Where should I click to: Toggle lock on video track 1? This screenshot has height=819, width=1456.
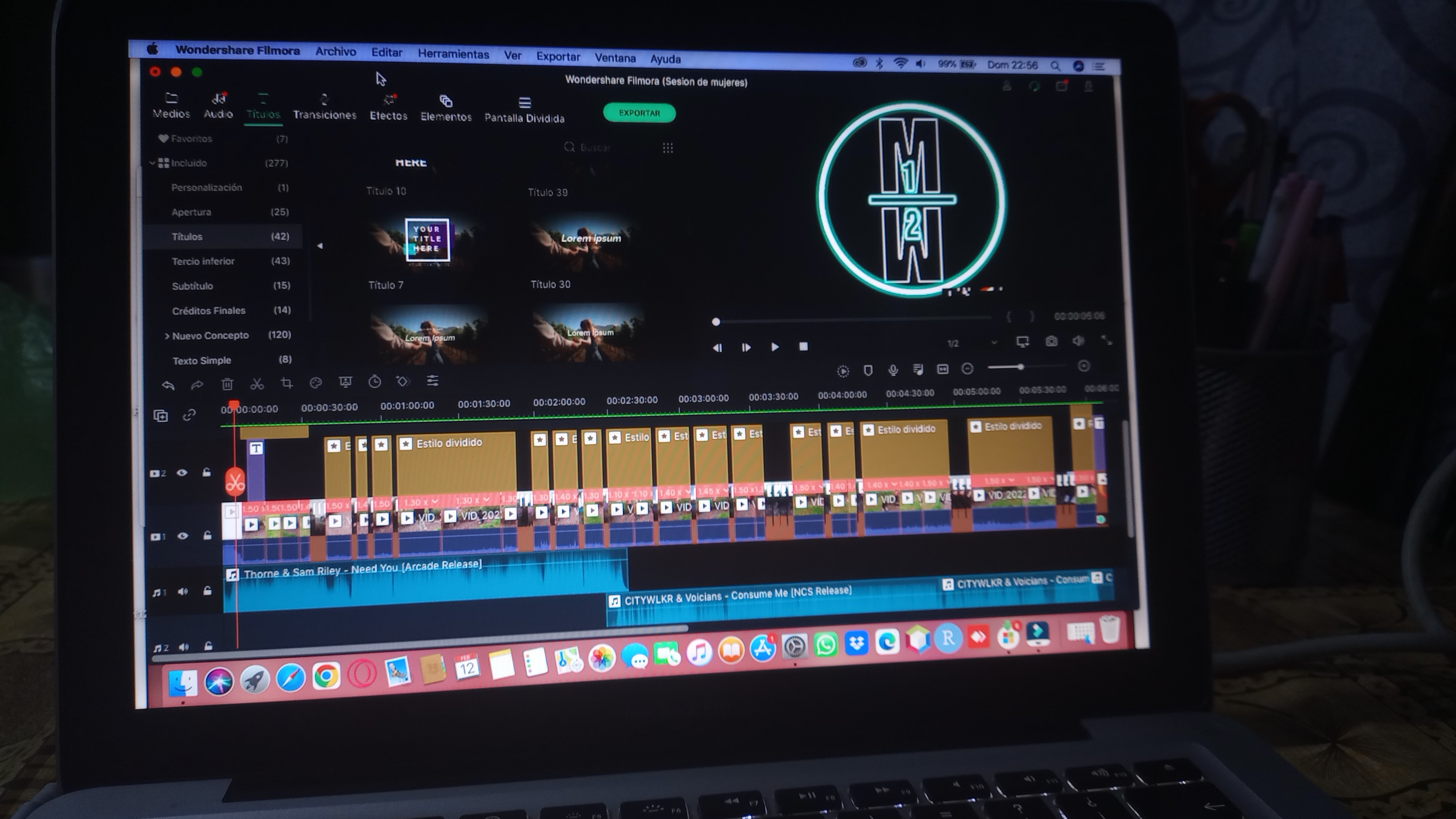click(x=207, y=535)
